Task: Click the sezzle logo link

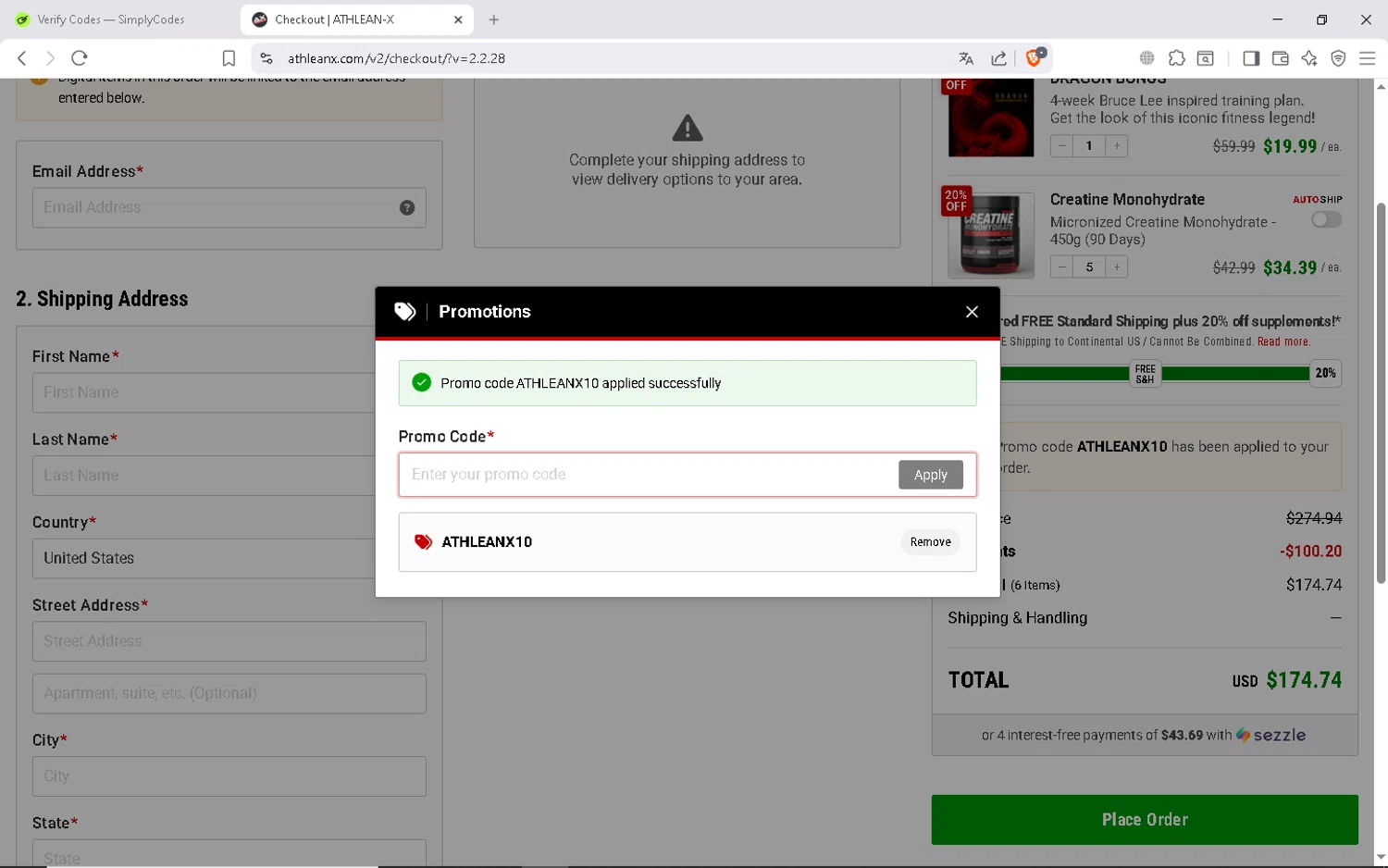Action: point(1271,735)
